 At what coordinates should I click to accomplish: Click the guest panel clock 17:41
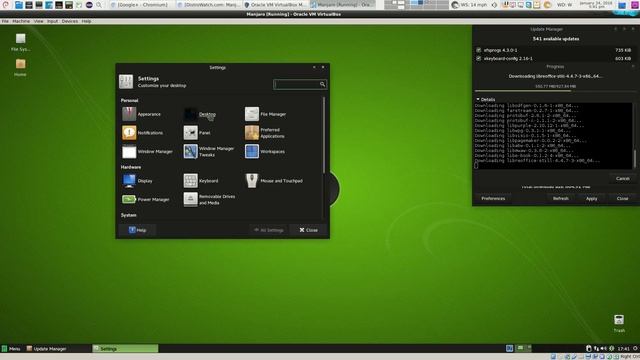tap(623, 349)
